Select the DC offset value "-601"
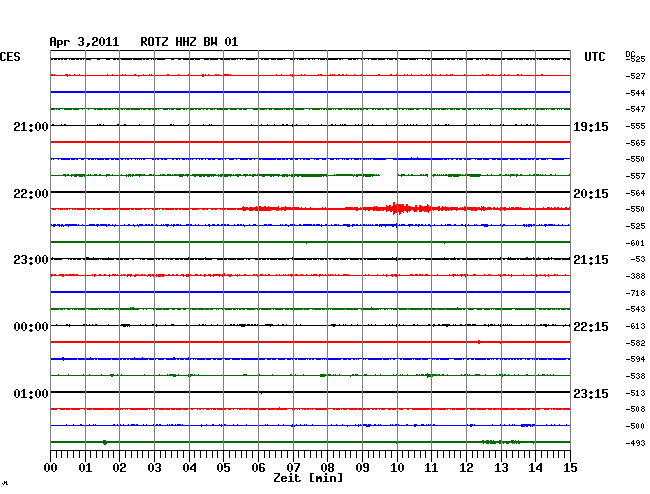650x494 pixels. click(x=635, y=243)
